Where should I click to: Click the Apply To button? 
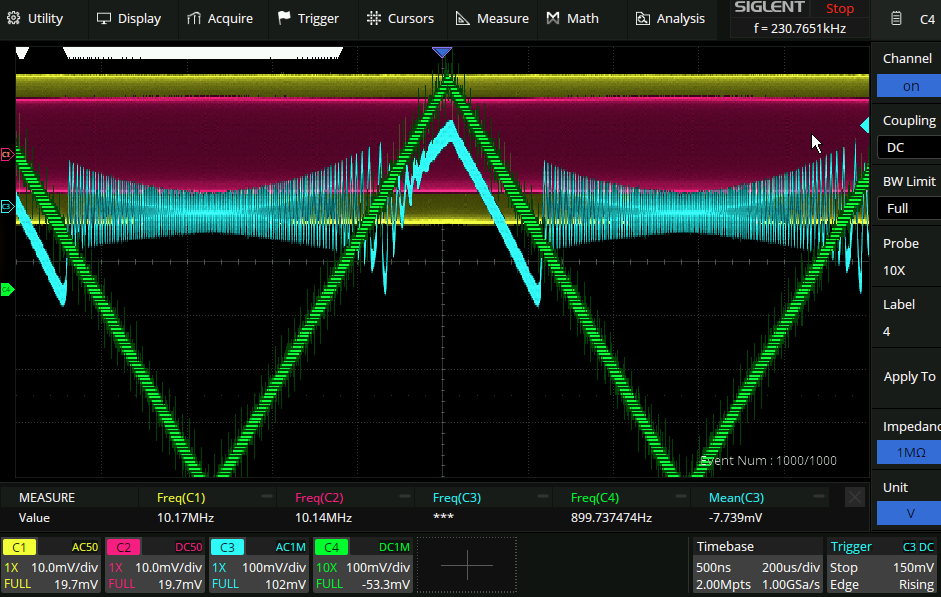(909, 377)
